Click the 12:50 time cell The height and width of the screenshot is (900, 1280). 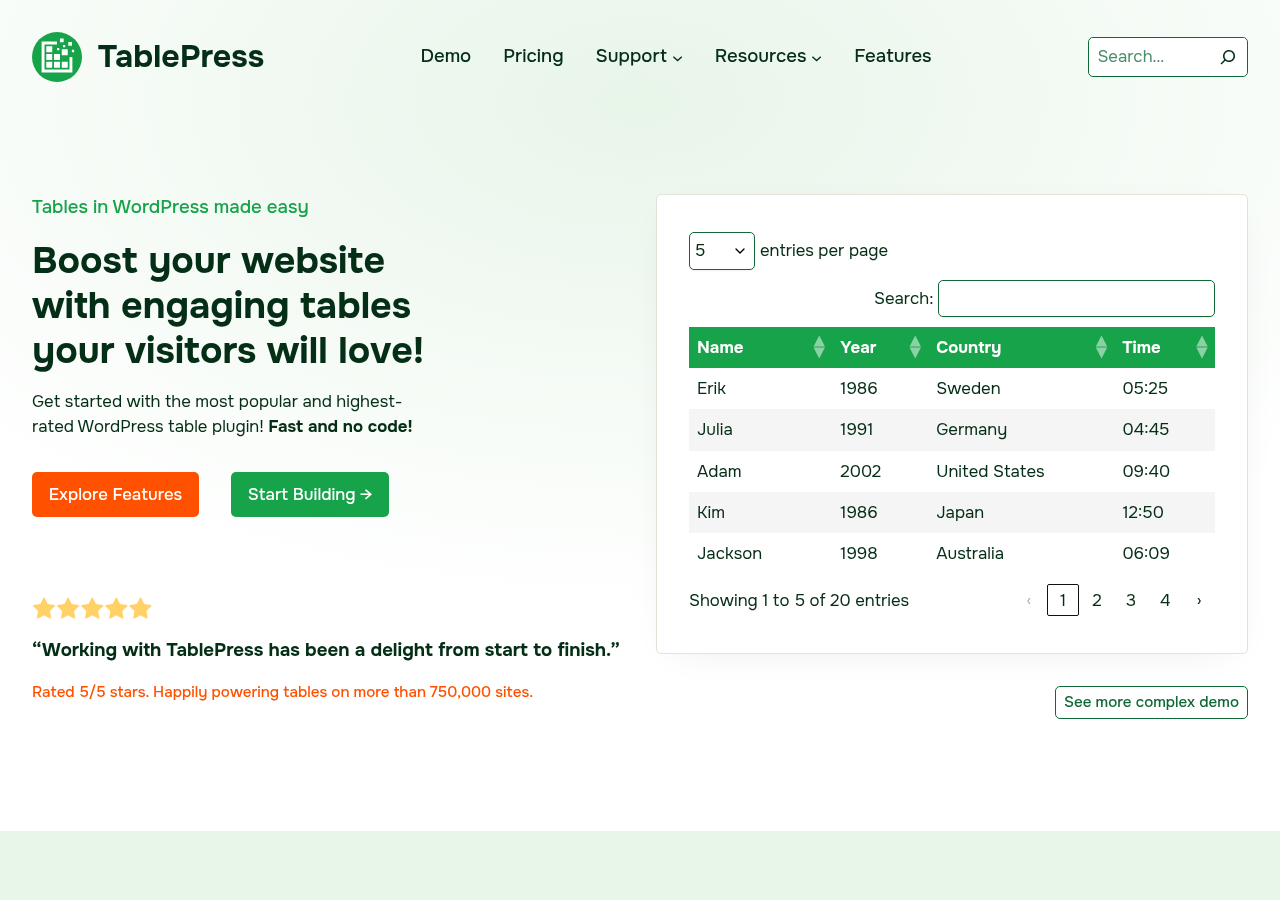1164,512
